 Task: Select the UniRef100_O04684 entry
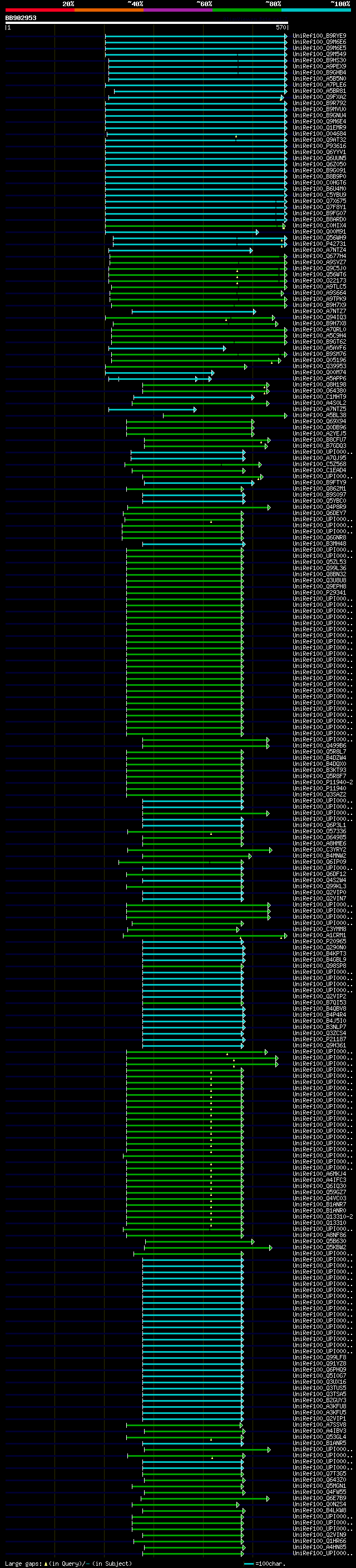click(319, 133)
